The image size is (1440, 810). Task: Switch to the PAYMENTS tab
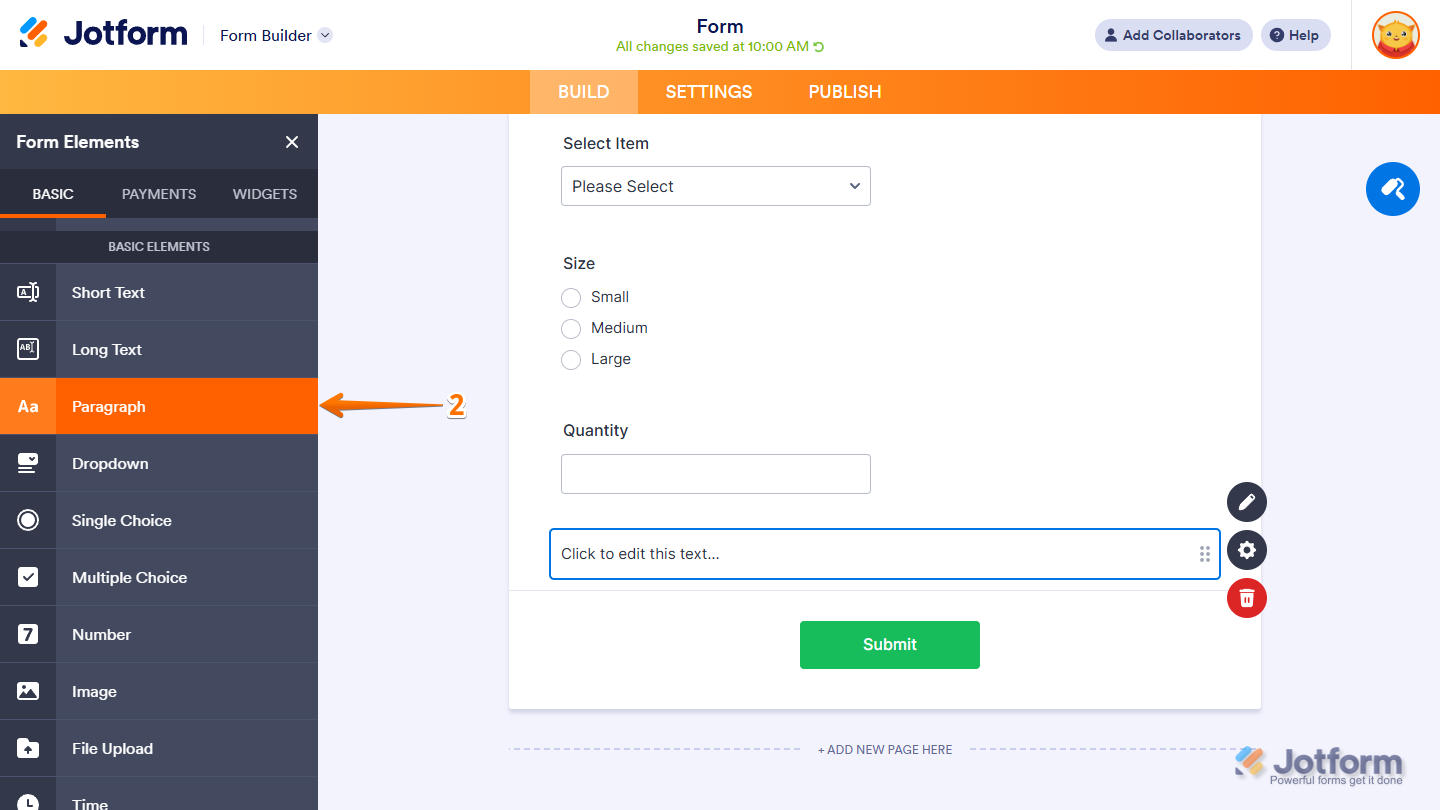coord(158,193)
